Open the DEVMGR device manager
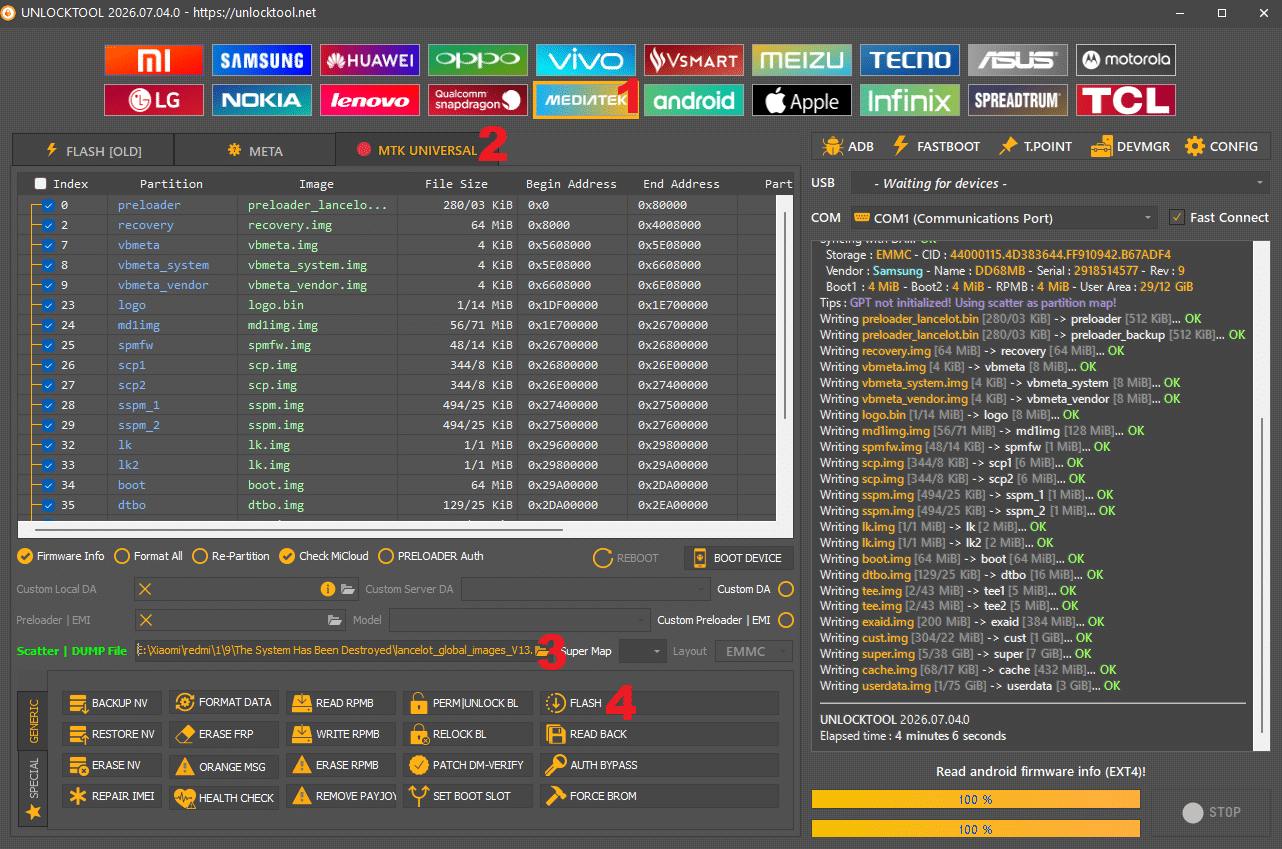Screen dimensions: 1282x849 1131,146
